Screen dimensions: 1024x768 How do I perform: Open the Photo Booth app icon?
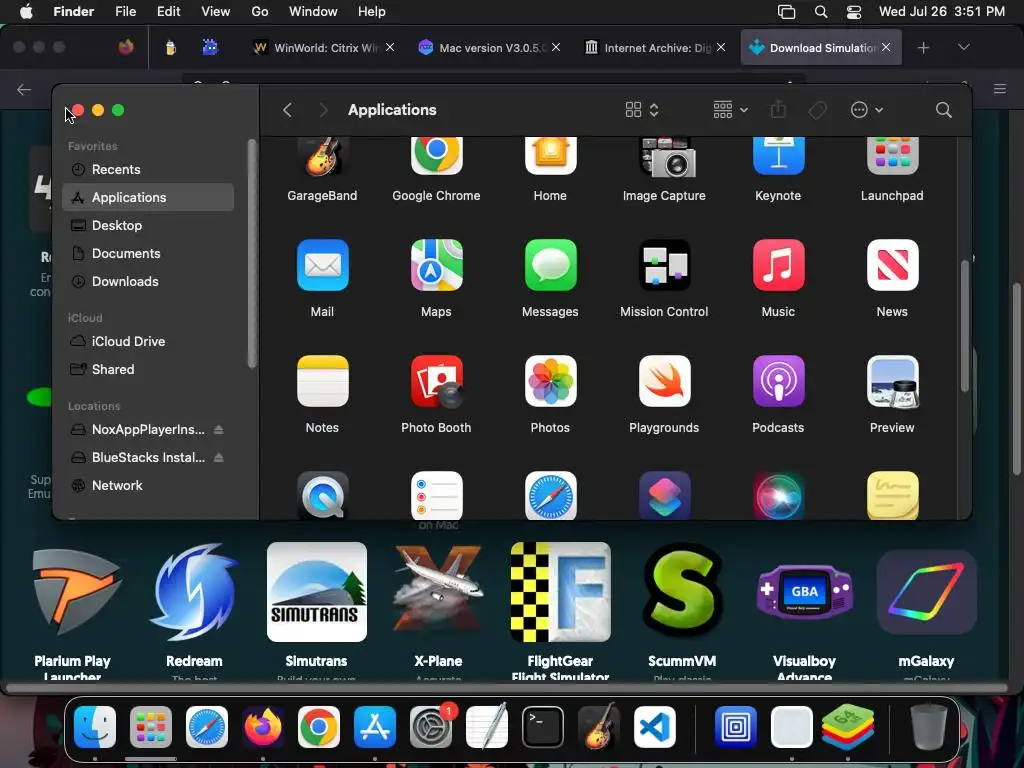point(436,381)
